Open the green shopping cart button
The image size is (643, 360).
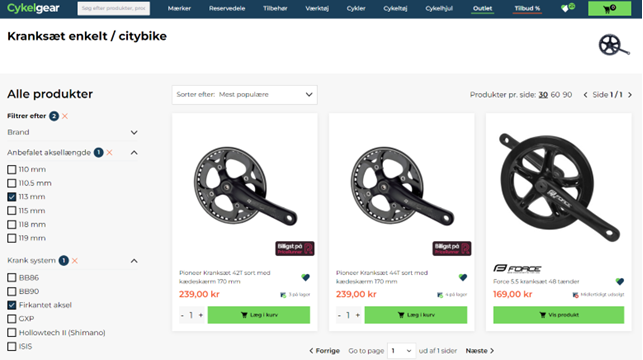click(x=609, y=8)
